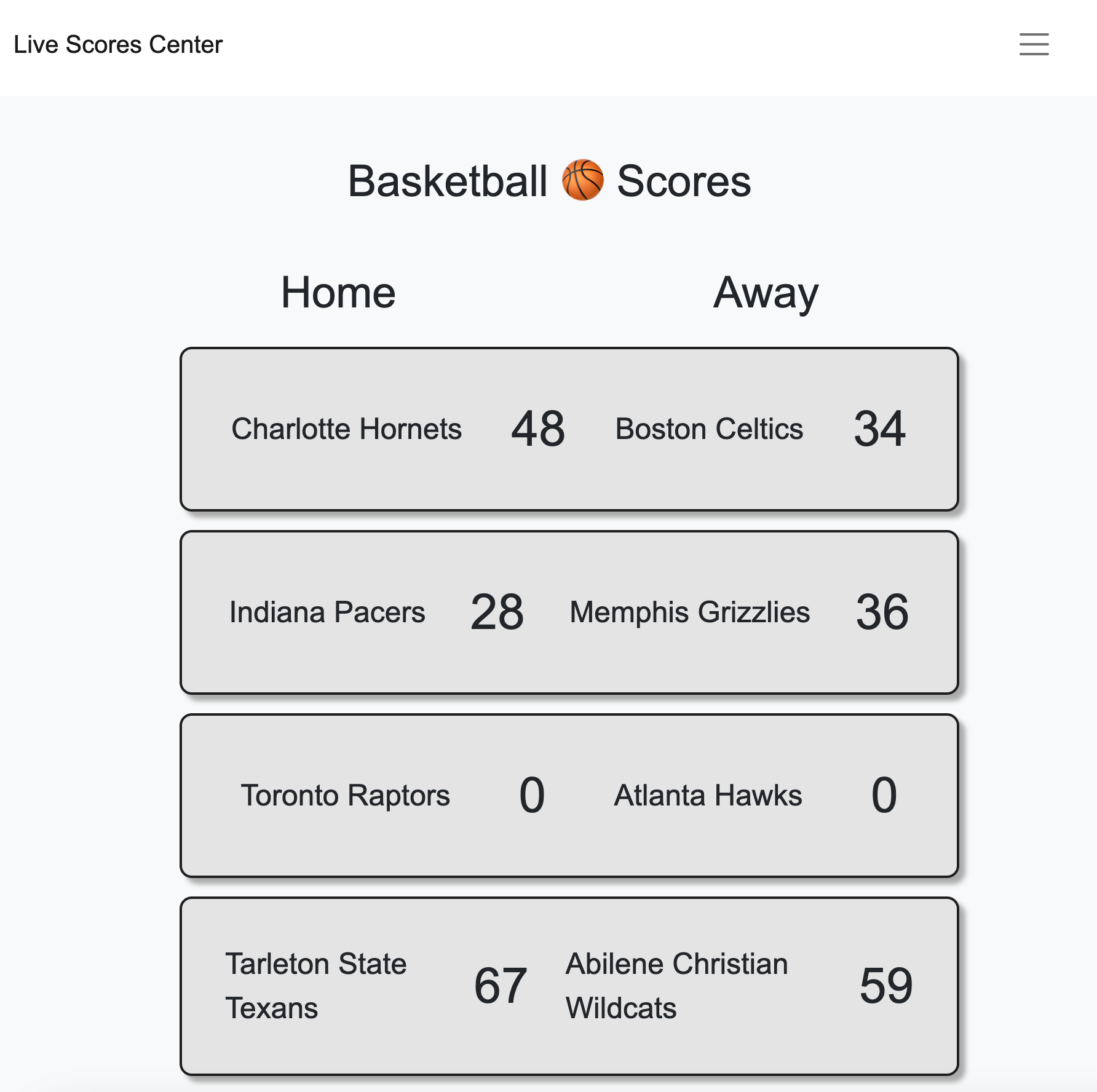Click the basketball emoji in heading

(582, 180)
